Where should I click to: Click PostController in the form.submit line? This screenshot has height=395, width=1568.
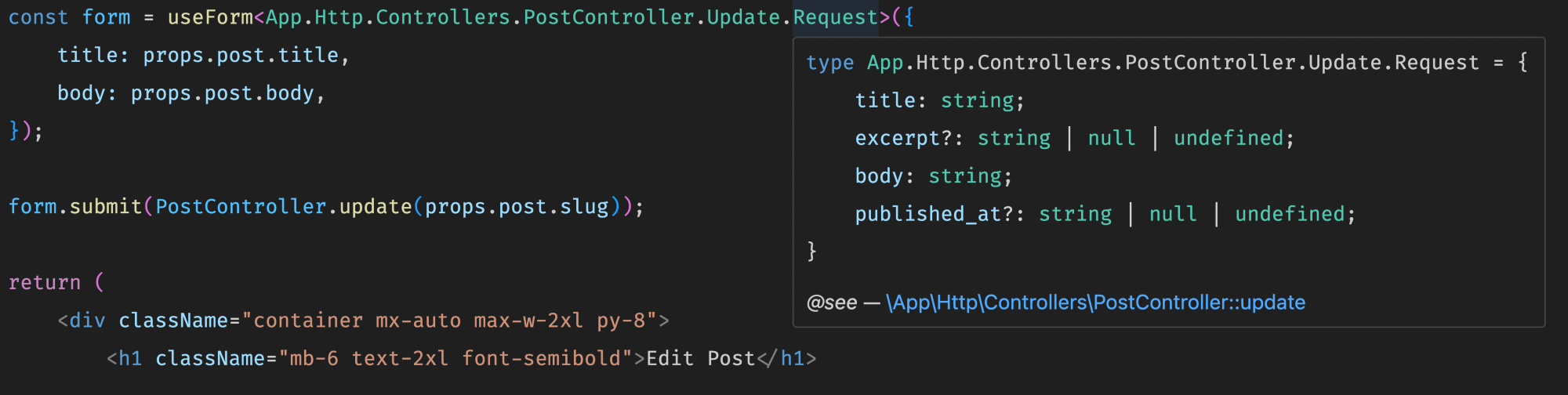pyautogui.click(x=241, y=207)
